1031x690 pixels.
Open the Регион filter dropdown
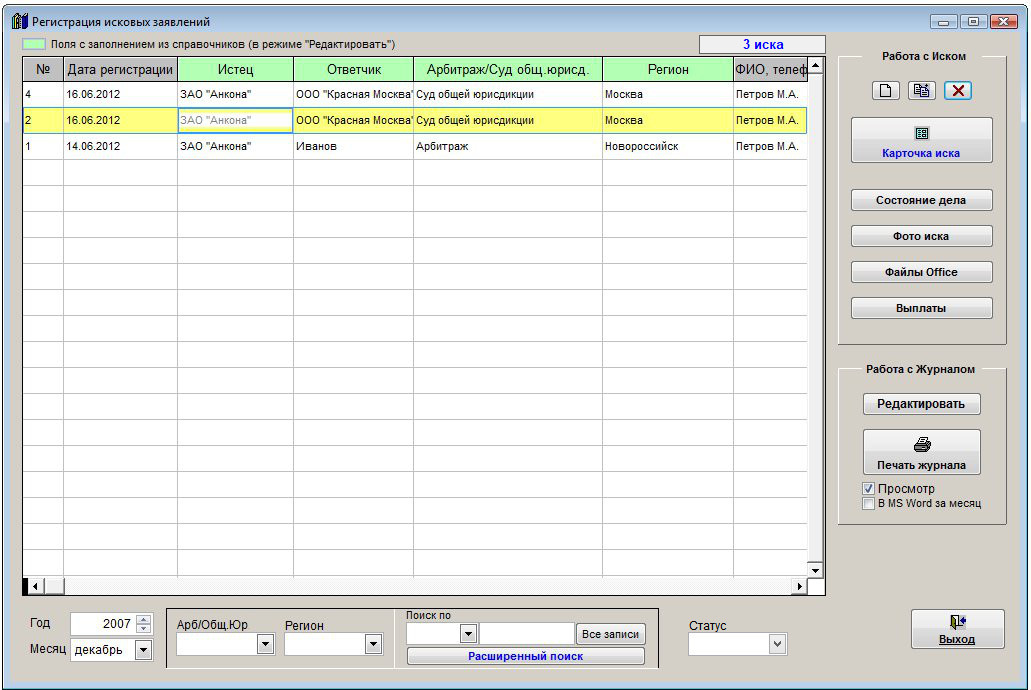[x=373, y=645]
